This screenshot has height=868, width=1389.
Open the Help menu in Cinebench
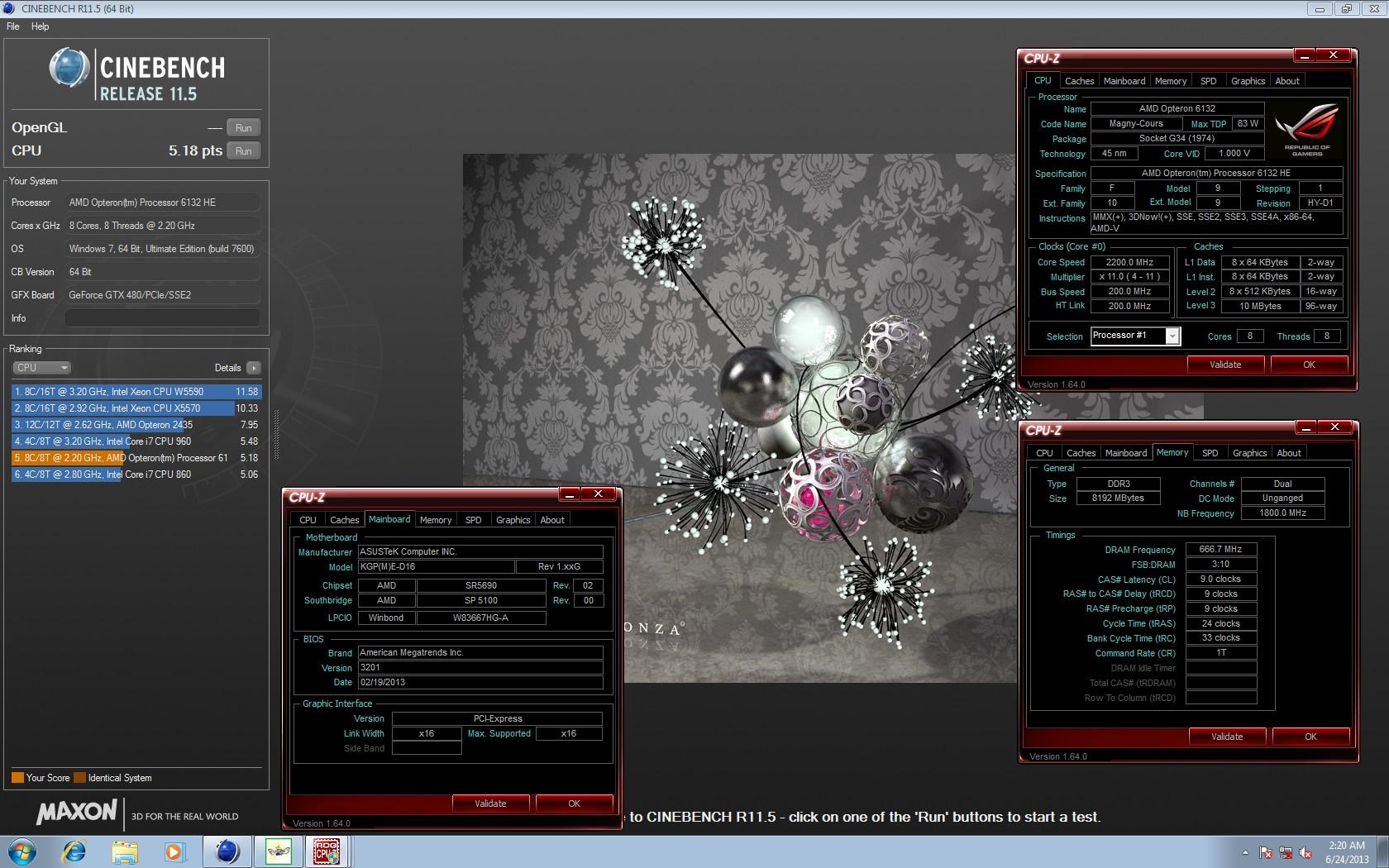40,26
